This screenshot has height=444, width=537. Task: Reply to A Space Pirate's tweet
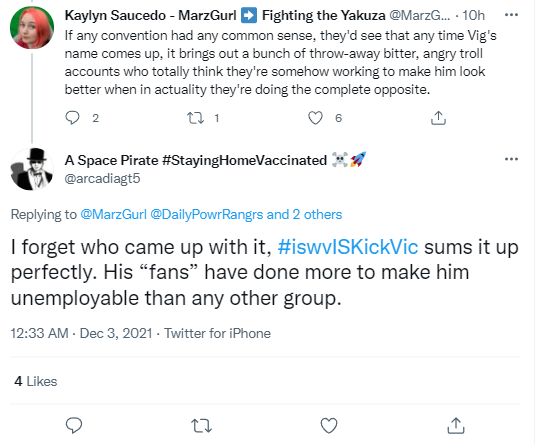click(74, 426)
